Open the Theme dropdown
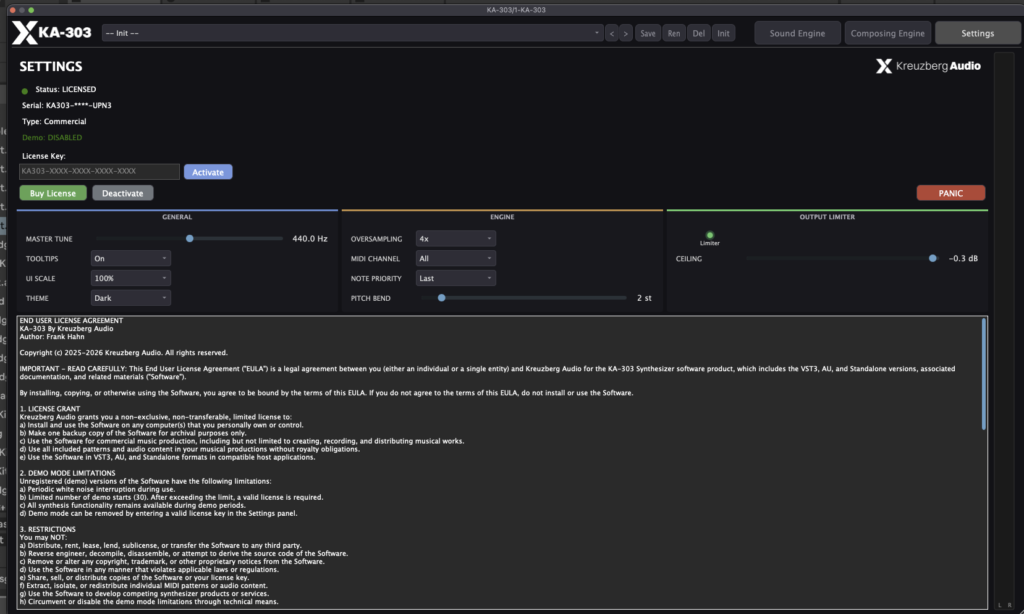 [x=131, y=298]
